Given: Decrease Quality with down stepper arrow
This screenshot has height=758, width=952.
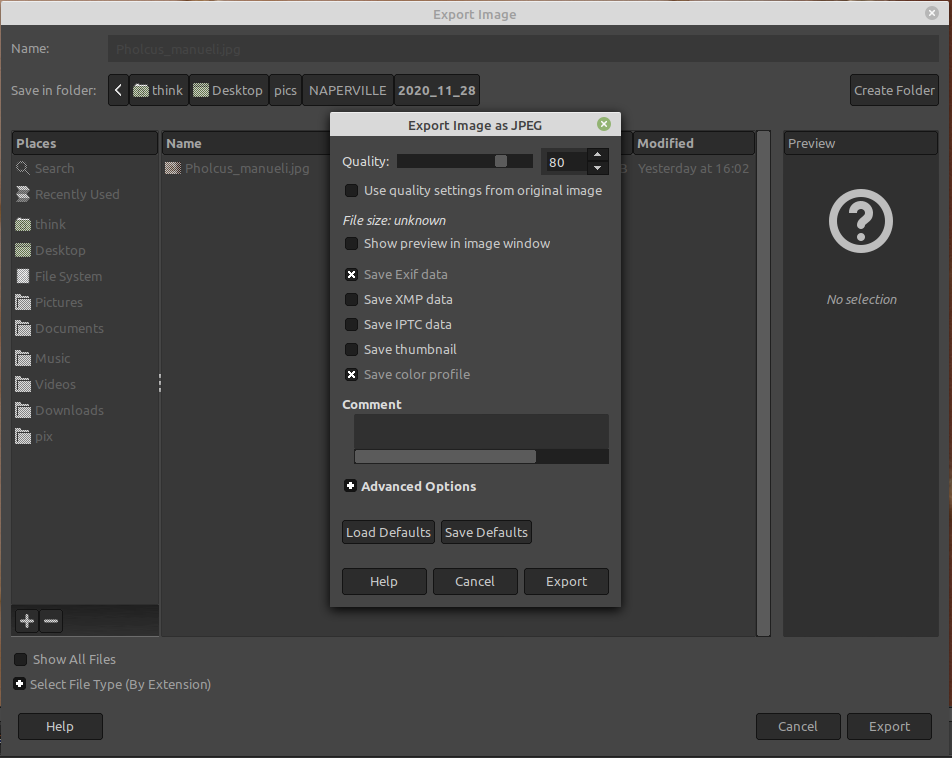Looking at the screenshot, I should 597,168.
